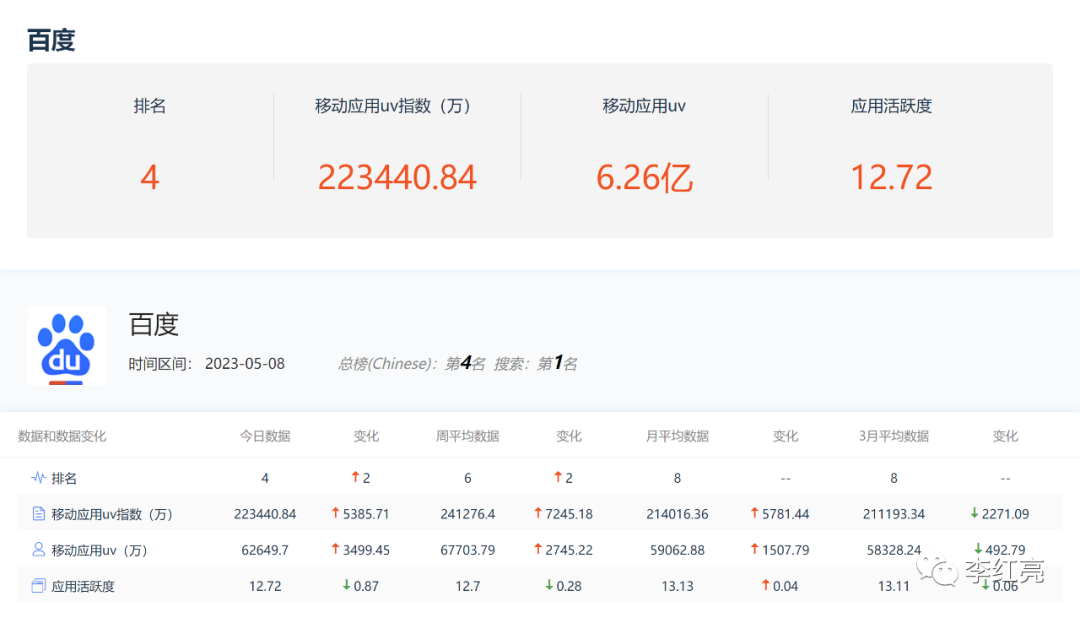This screenshot has height=618, width=1080.
Task: Select today's uv cell 62649.7
Action: [265, 550]
